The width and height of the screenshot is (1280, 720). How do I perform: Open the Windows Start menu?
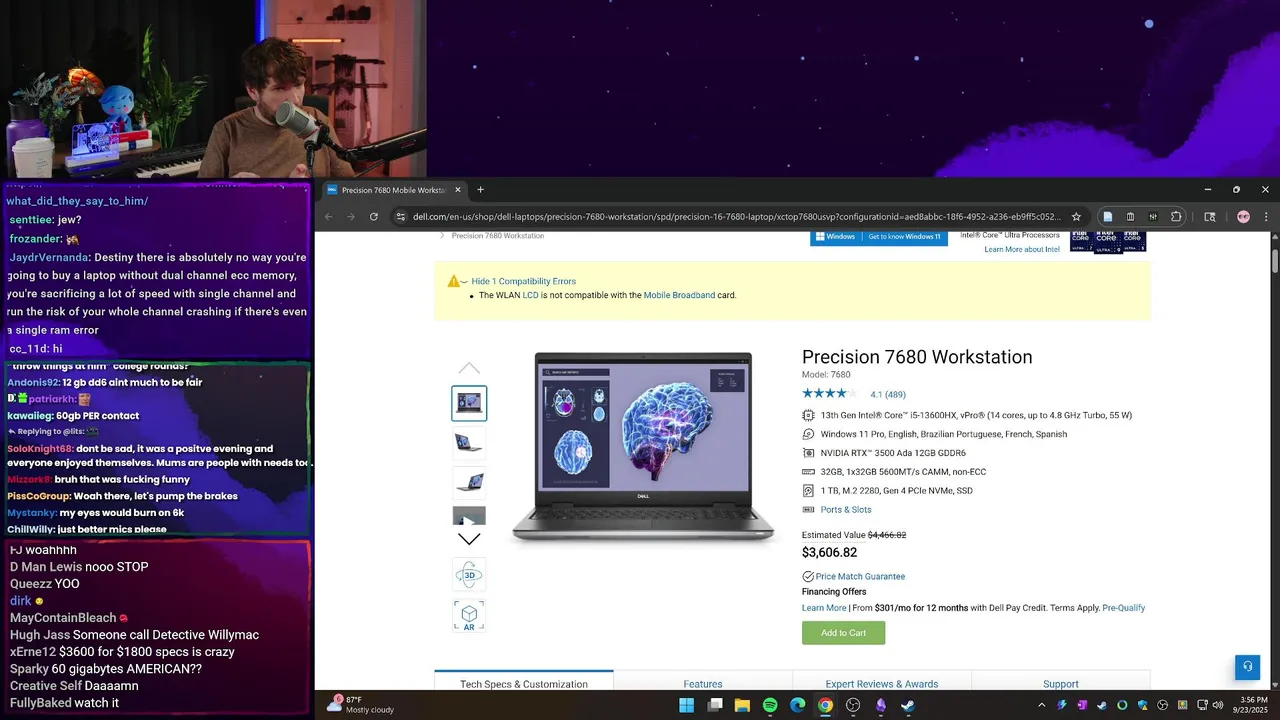(x=687, y=705)
